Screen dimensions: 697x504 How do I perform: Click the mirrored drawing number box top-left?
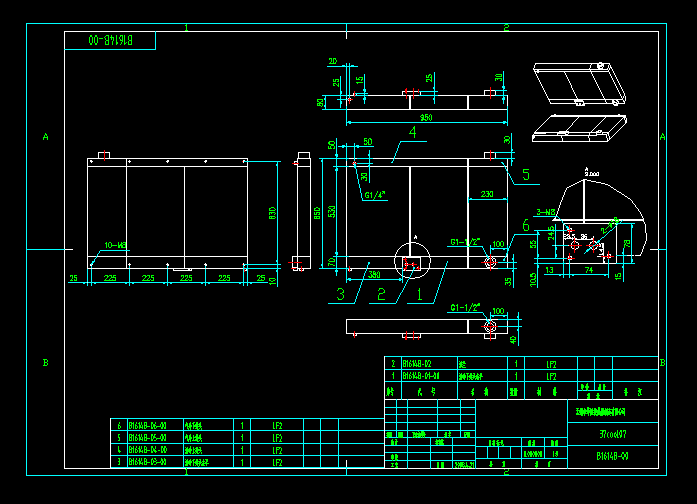click(x=110, y=40)
